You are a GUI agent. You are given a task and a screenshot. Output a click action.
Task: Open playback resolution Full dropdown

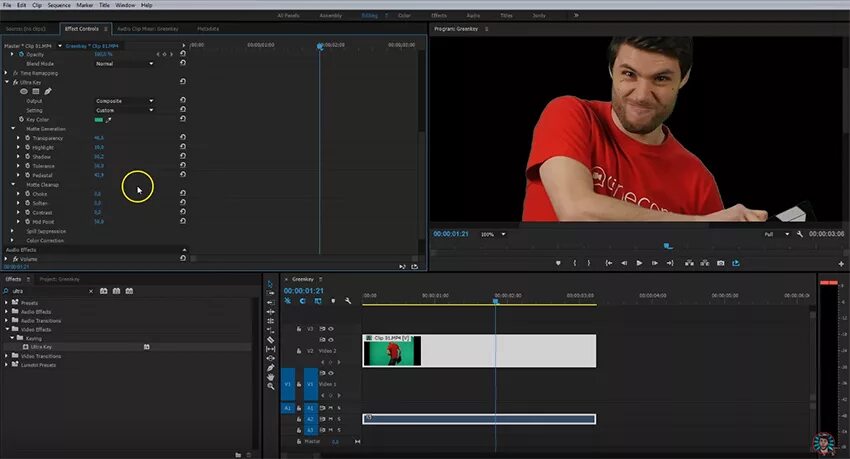pyautogui.click(x=776, y=234)
